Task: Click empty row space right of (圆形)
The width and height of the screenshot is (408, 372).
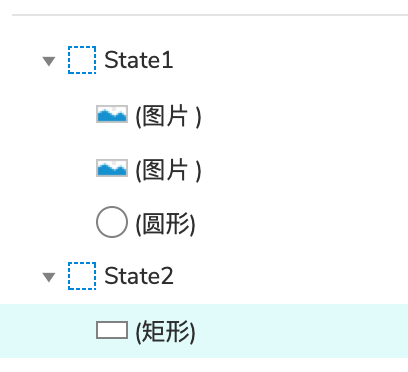Action: [300, 223]
